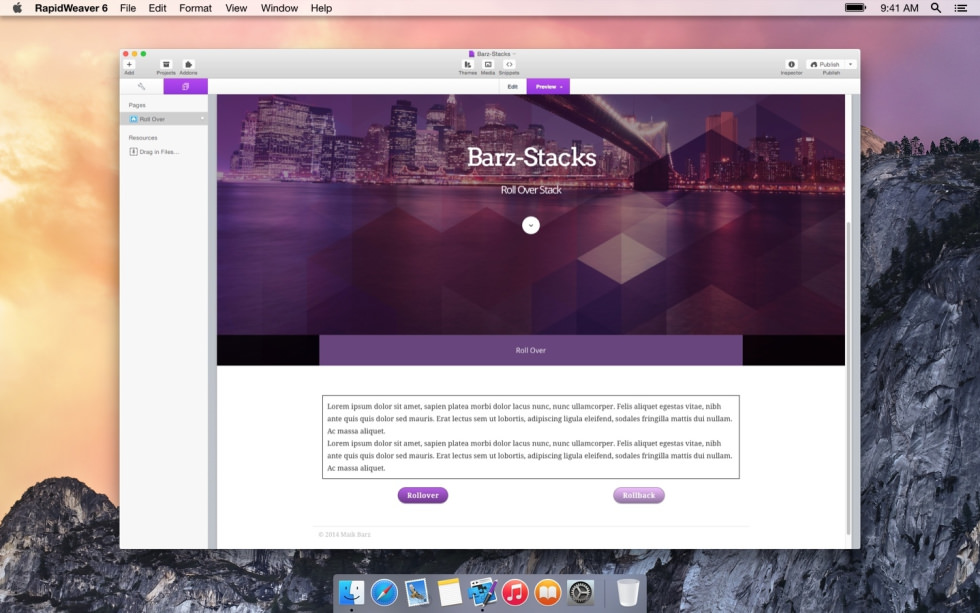Click the © 2014 Maik Barz footer text
This screenshot has width=980, height=613.
tap(344, 534)
